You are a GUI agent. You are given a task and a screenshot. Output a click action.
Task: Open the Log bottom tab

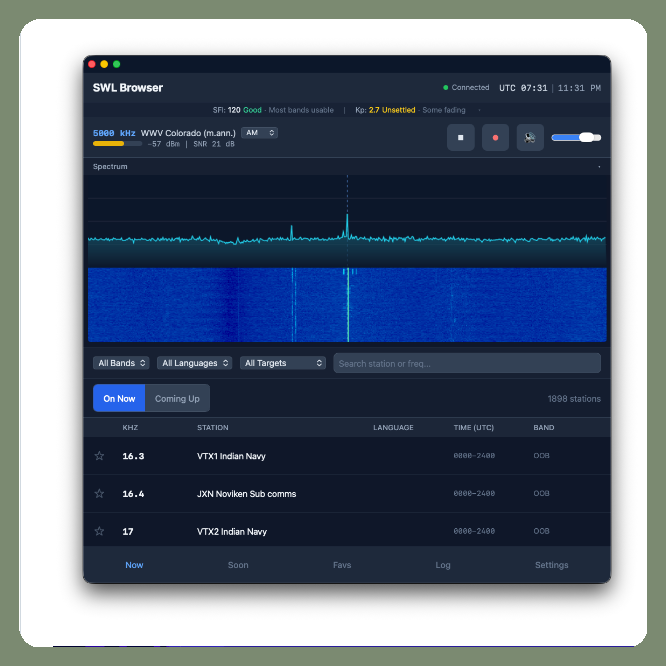443,564
